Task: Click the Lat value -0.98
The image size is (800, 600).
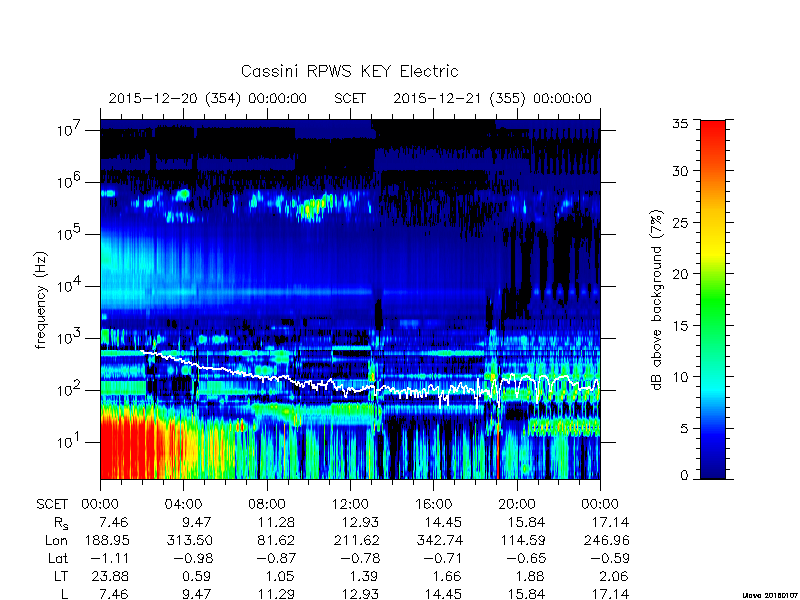Action: [192, 559]
